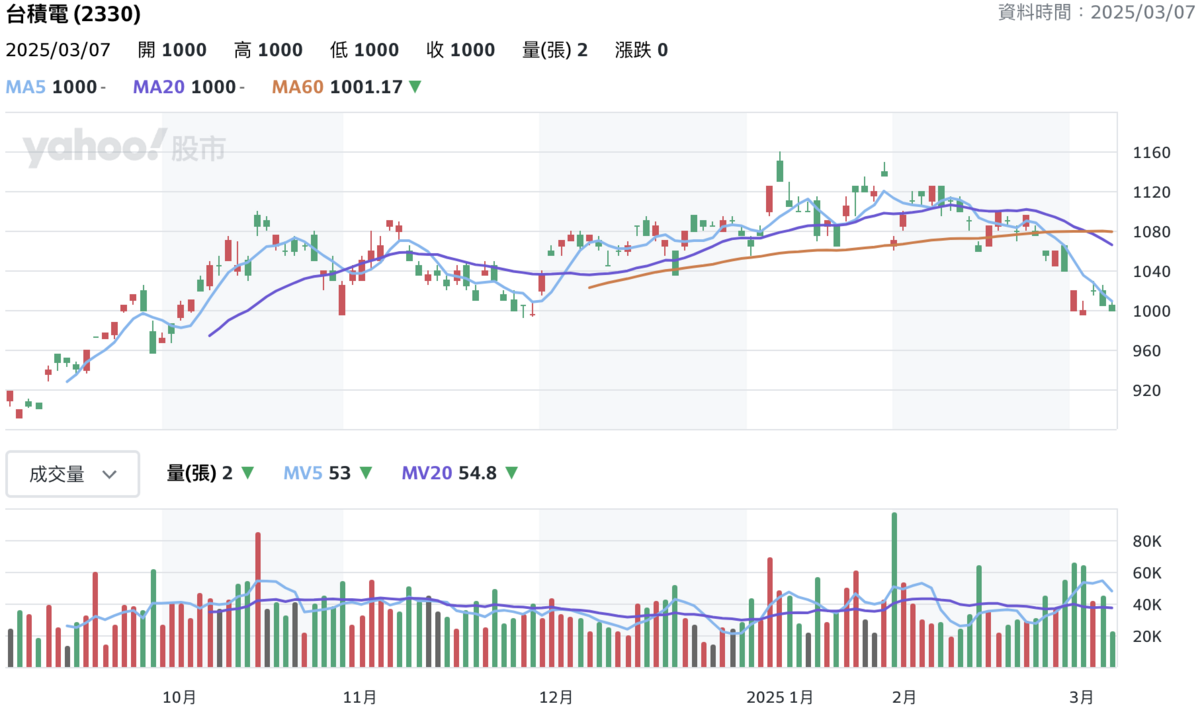Click the 10月 label on the time axis

(179, 696)
